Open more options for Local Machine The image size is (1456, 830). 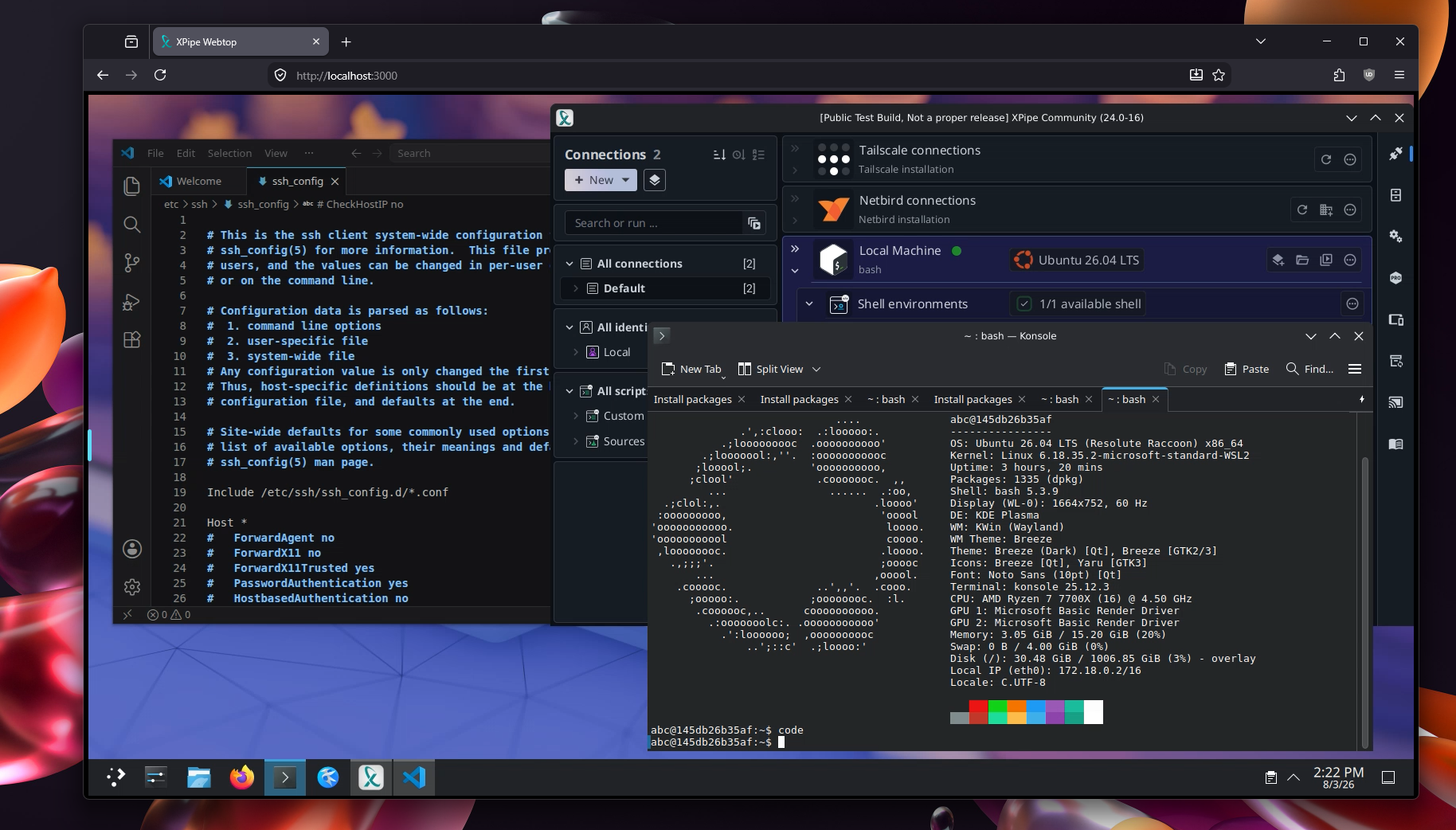point(1350,260)
